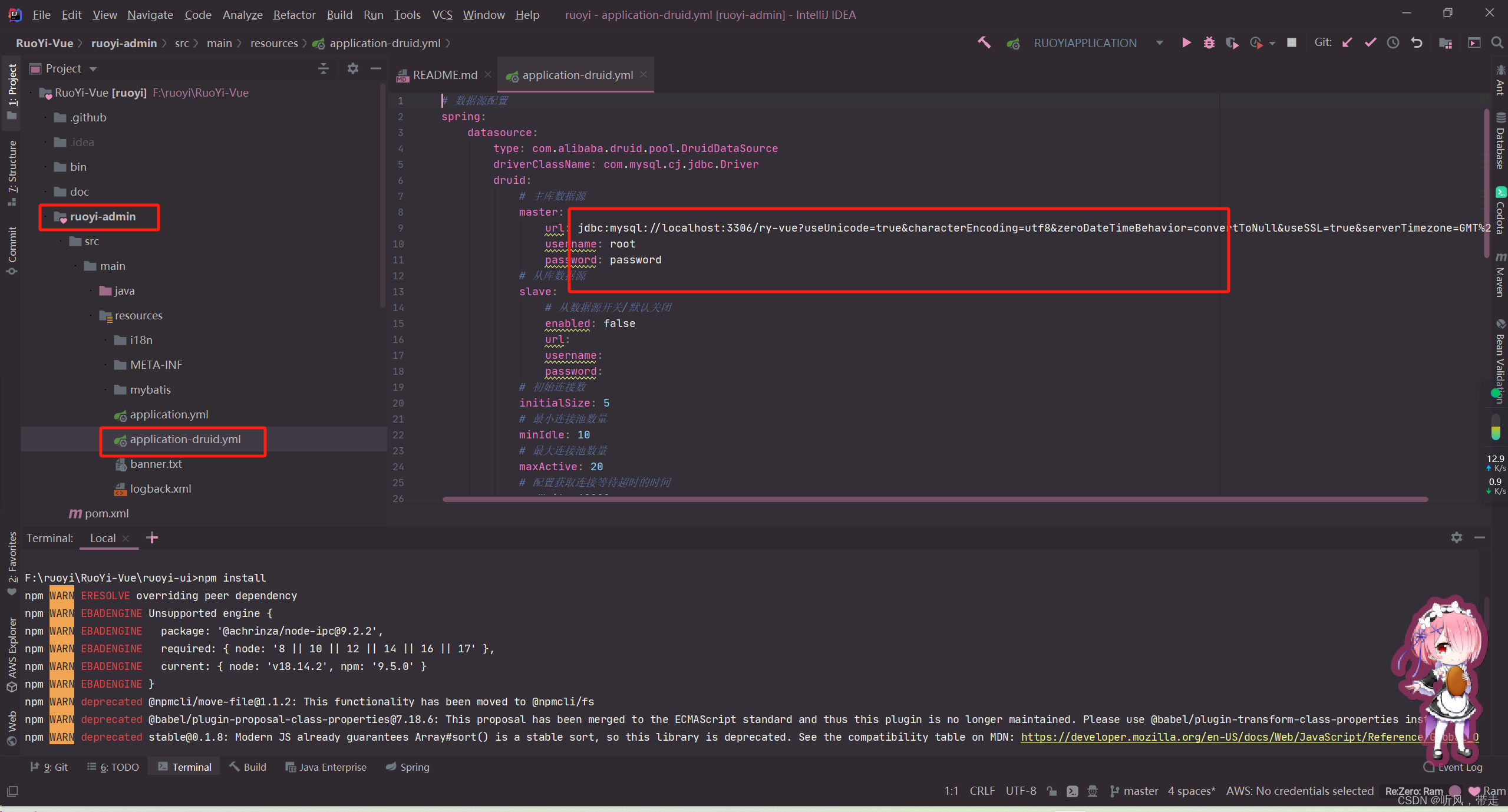
Task: Open developer.mozilla.org link in terminal
Action: pyautogui.click(x=1249, y=737)
